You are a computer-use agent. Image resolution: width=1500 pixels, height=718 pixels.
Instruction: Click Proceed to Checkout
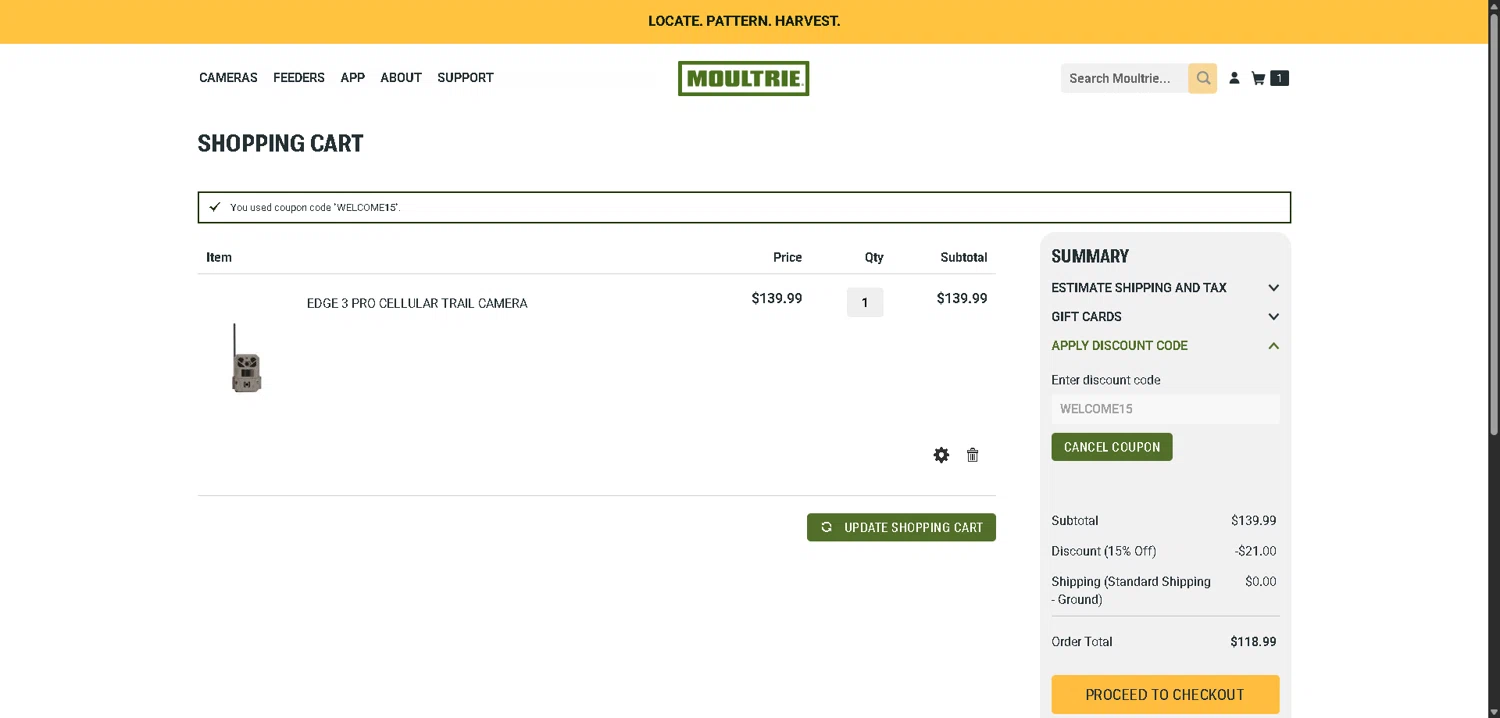[x=1165, y=694]
